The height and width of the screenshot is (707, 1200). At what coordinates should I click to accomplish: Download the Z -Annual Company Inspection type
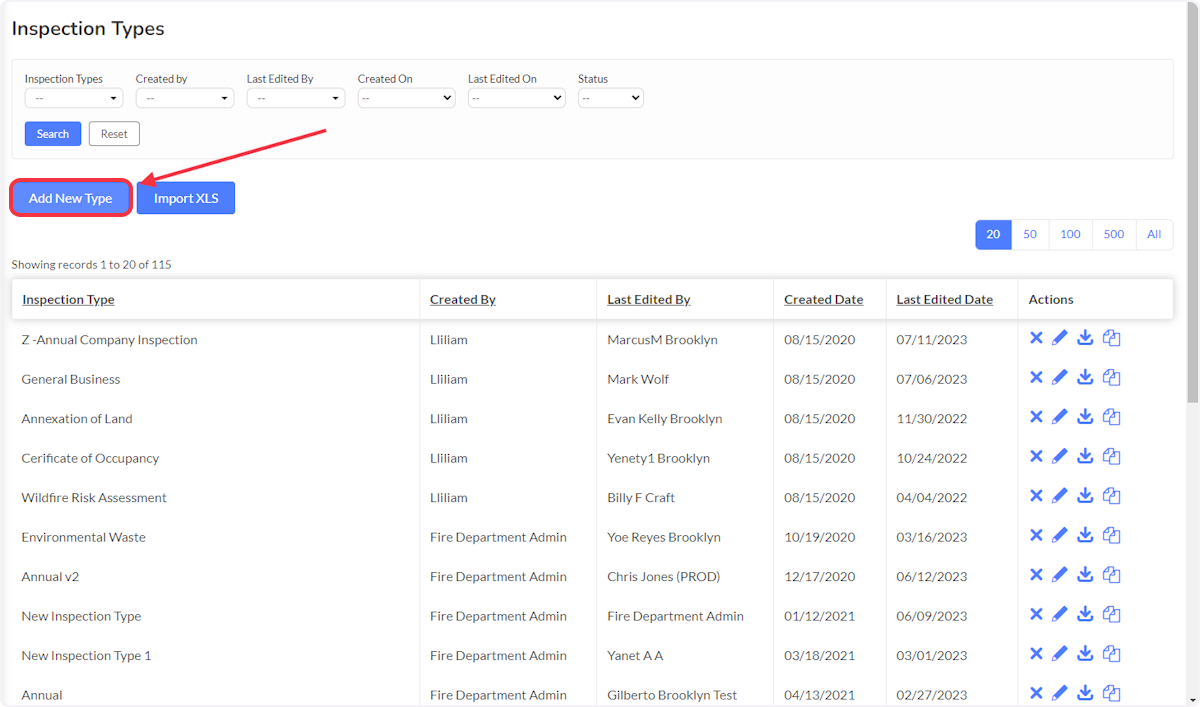(1085, 338)
